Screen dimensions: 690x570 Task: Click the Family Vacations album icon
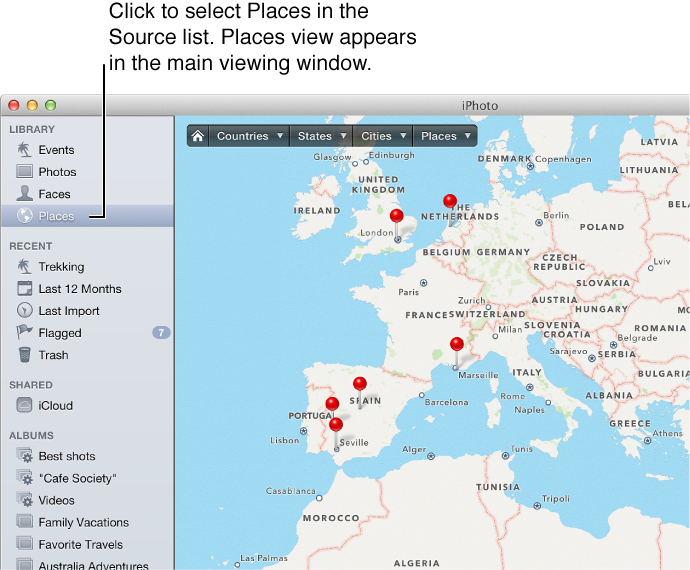tap(25, 522)
